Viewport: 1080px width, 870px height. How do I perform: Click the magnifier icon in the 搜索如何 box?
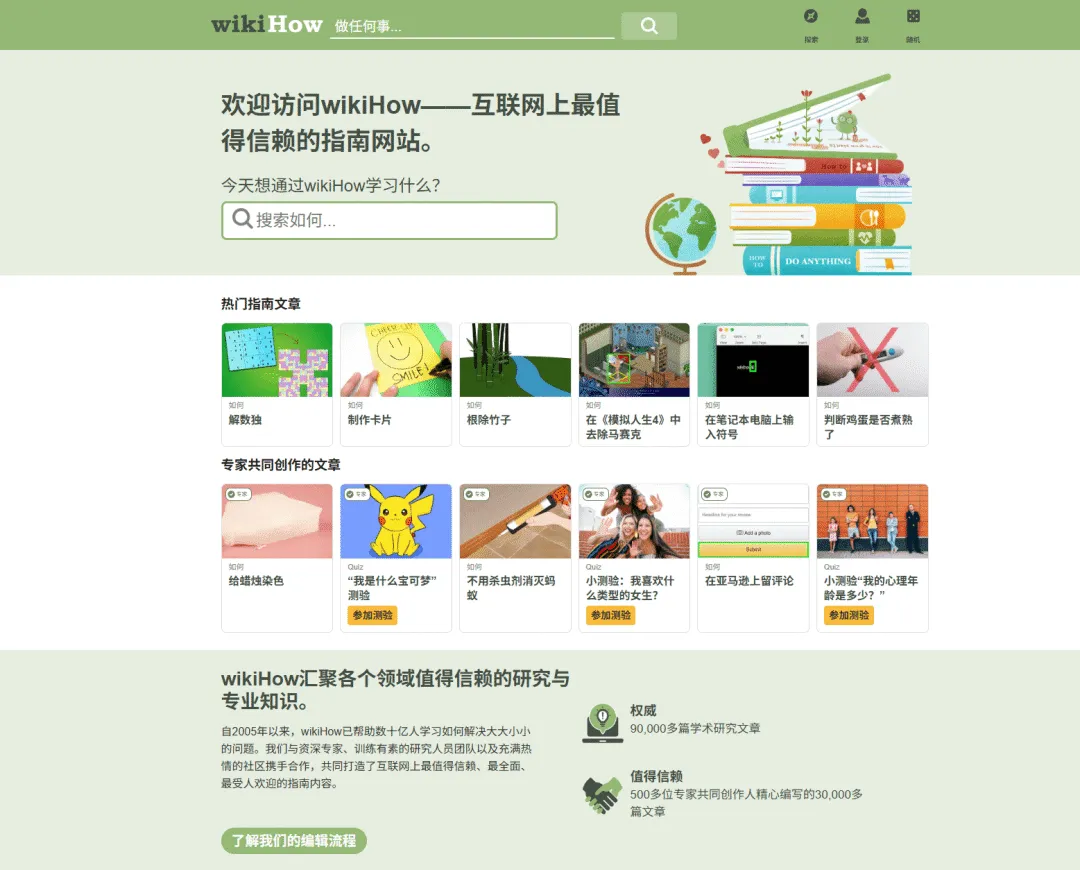[x=242, y=218]
